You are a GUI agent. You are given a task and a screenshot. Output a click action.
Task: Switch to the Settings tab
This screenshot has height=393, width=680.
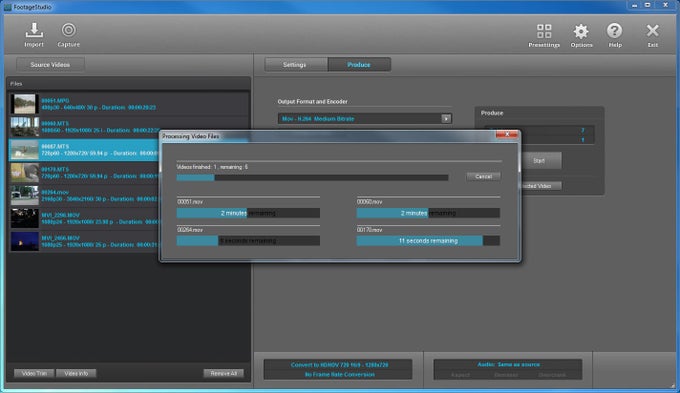[295, 65]
